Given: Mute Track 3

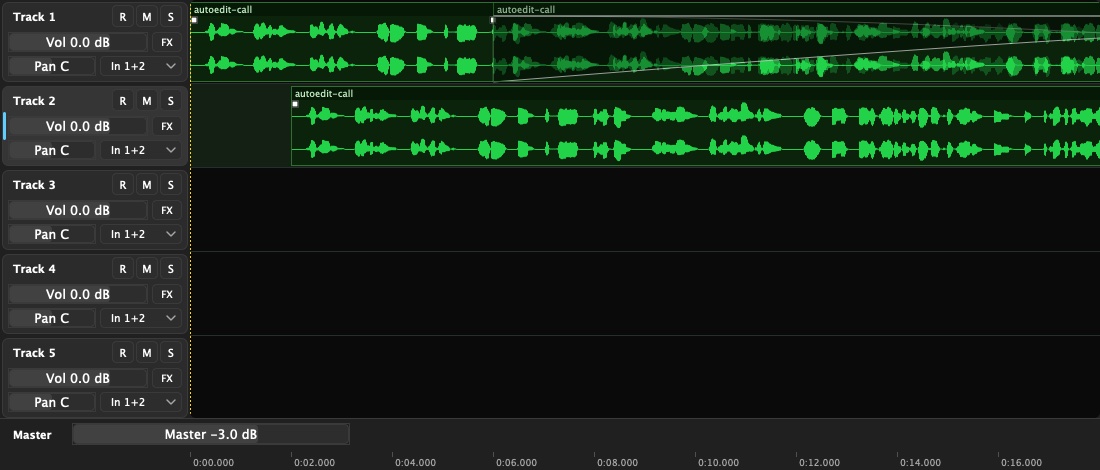Looking at the screenshot, I should coord(147,185).
